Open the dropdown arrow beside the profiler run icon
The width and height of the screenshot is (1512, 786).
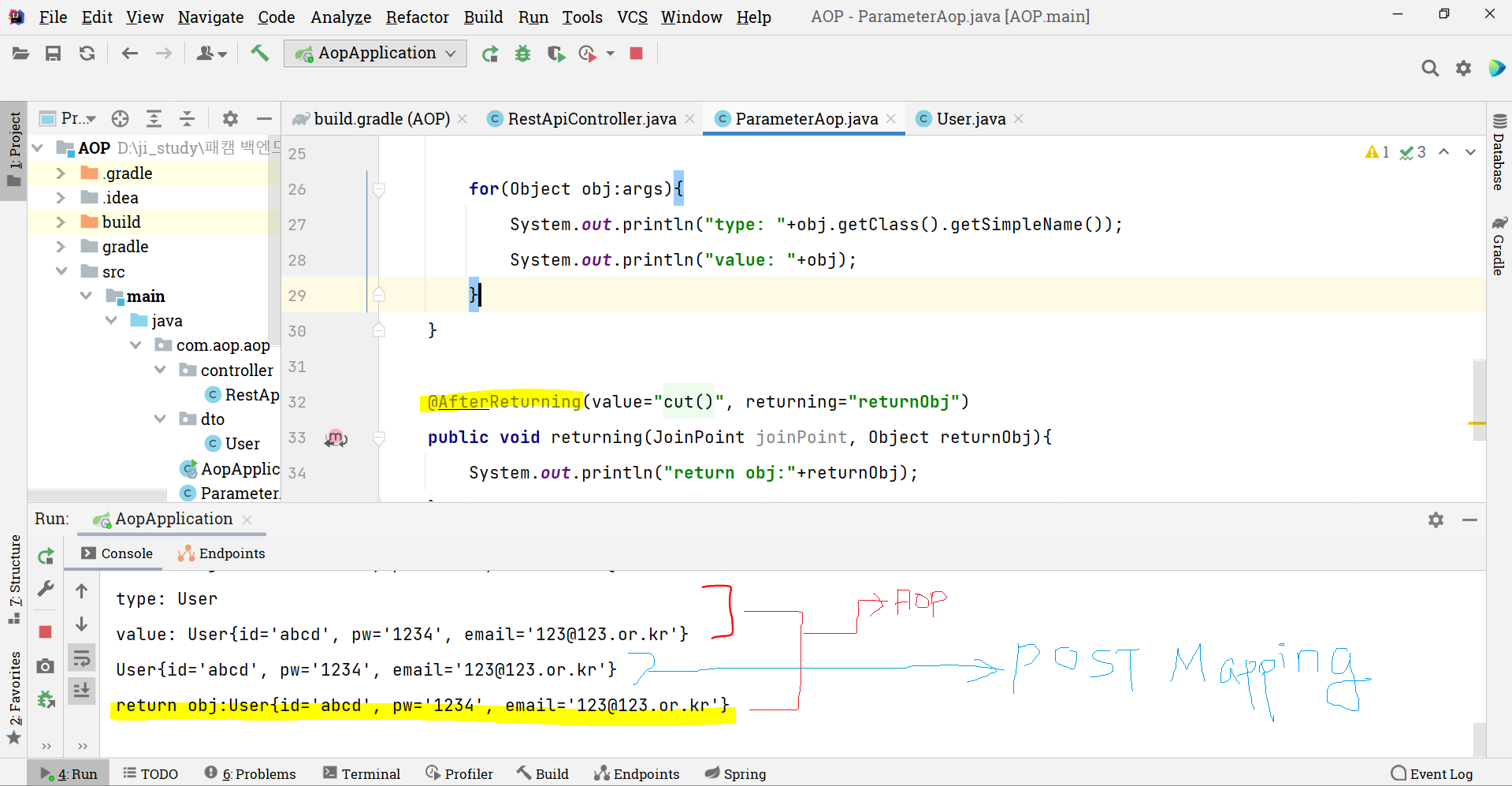point(610,54)
